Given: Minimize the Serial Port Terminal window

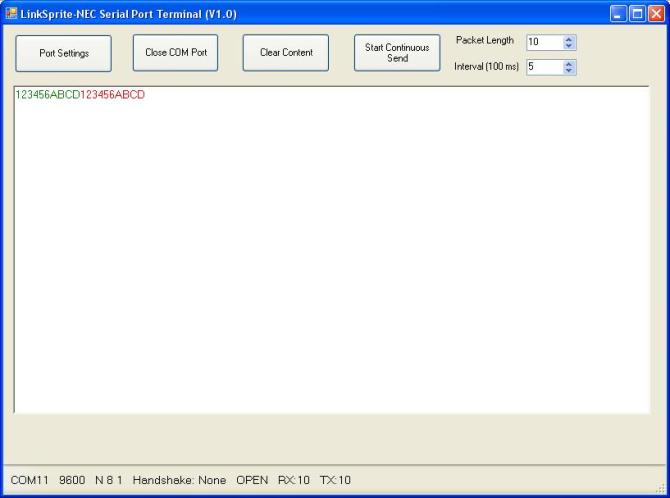Looking at the screenshot, I should point(619,14).
